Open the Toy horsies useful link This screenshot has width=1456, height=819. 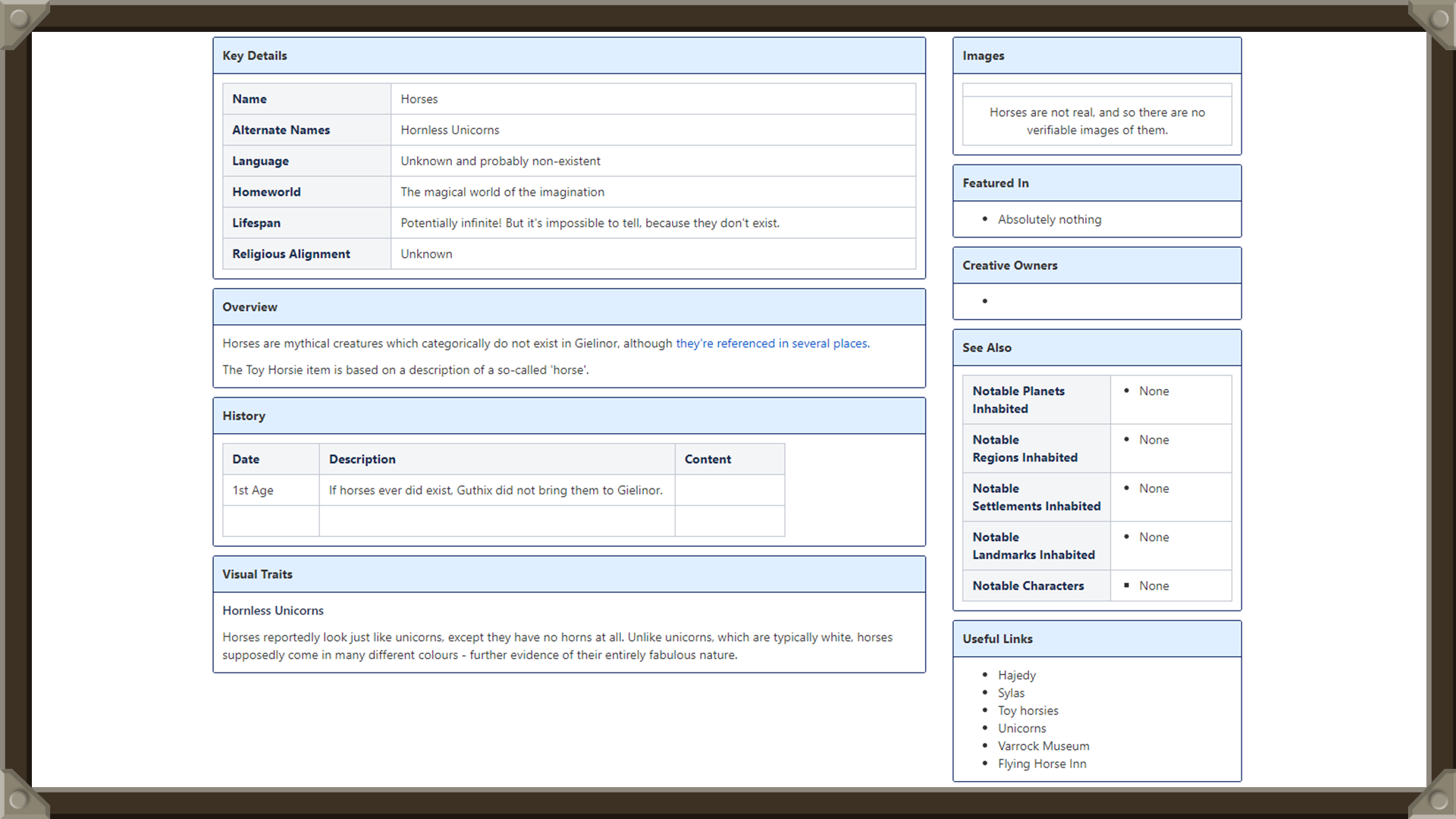tap(1028, 711)
